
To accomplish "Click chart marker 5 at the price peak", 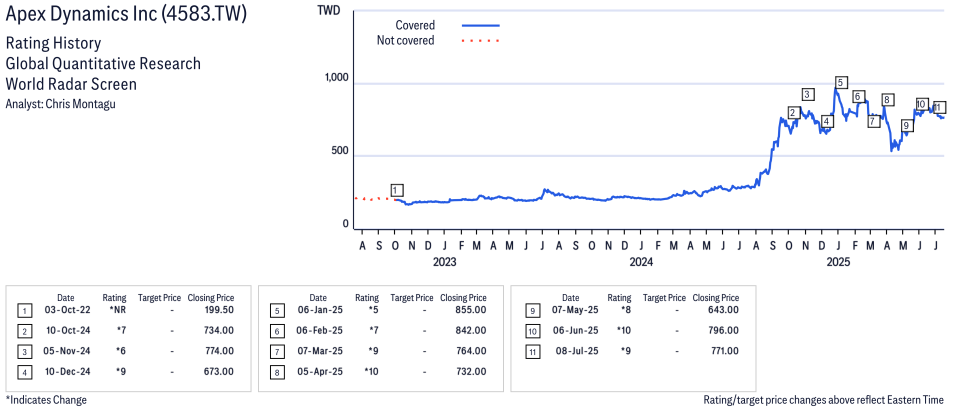I will click(841, 82).
